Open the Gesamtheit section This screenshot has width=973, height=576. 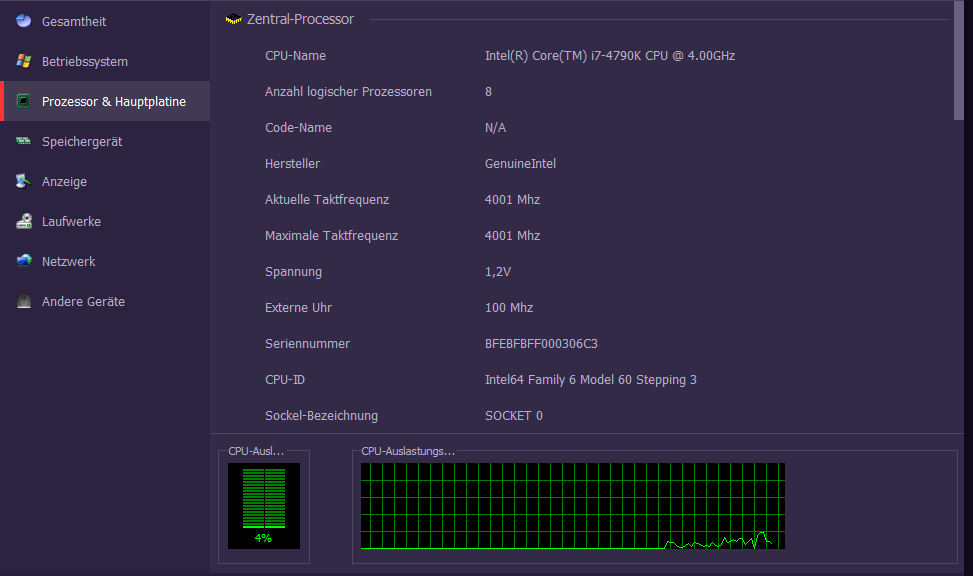pyautogui.click(x=105, y=21)
